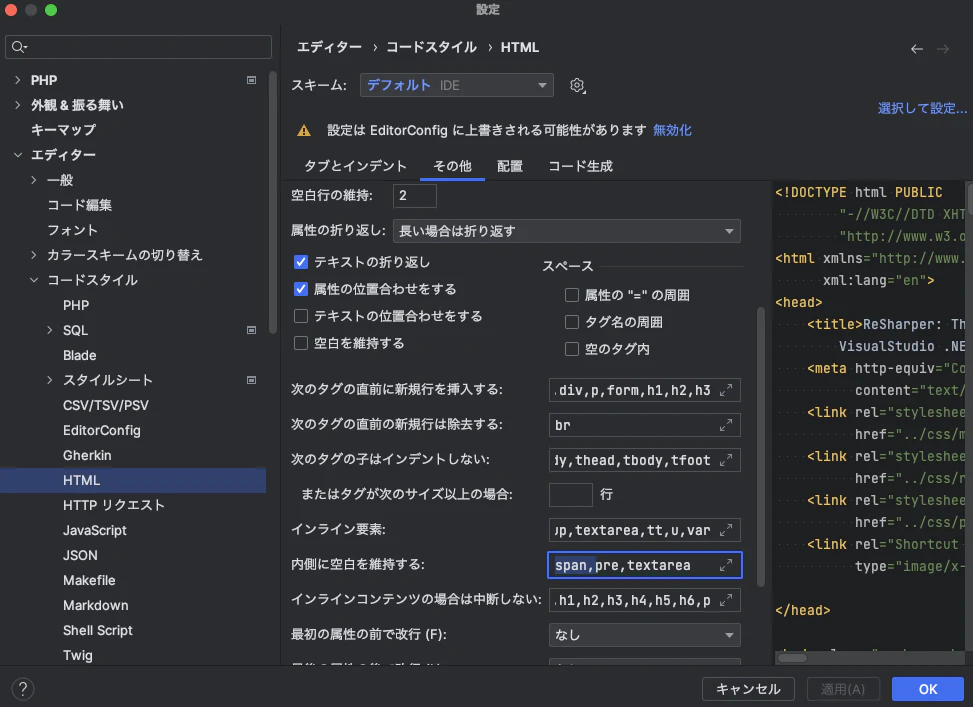Screen dimensions: 973x707
Task: Enable 空白を維持する checkbox
Action: tap(301, 343)
